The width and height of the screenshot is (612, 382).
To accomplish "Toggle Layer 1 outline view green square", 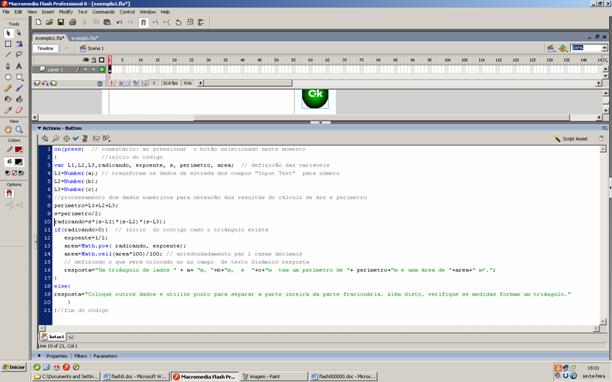I will tap(102, 69).
